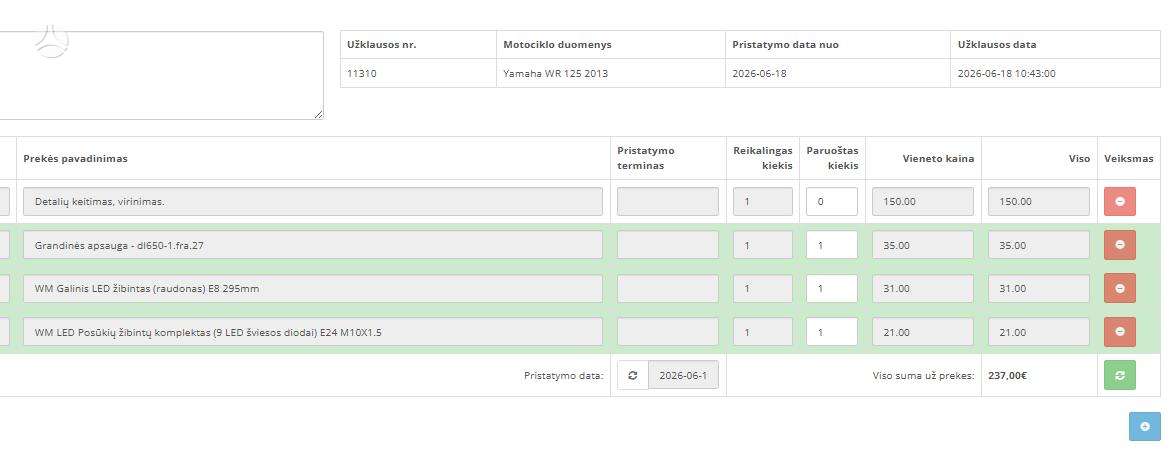Click the total sum 237,00€
The height and width of the screenshot is (452, 1171).
[x=1007, y=376]
